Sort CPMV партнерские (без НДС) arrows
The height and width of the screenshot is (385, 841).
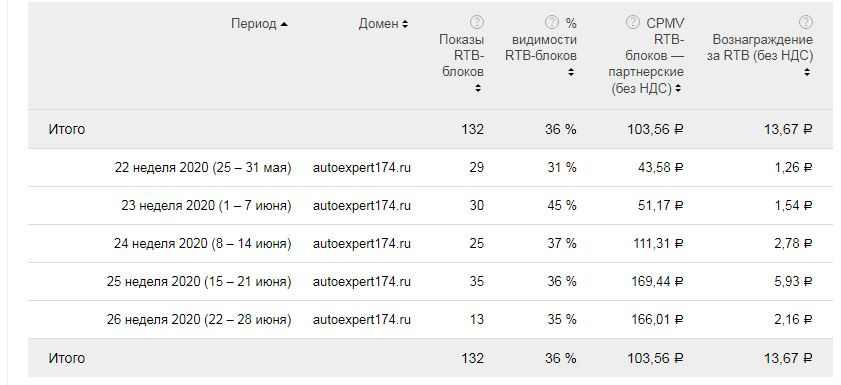point(678,88)
